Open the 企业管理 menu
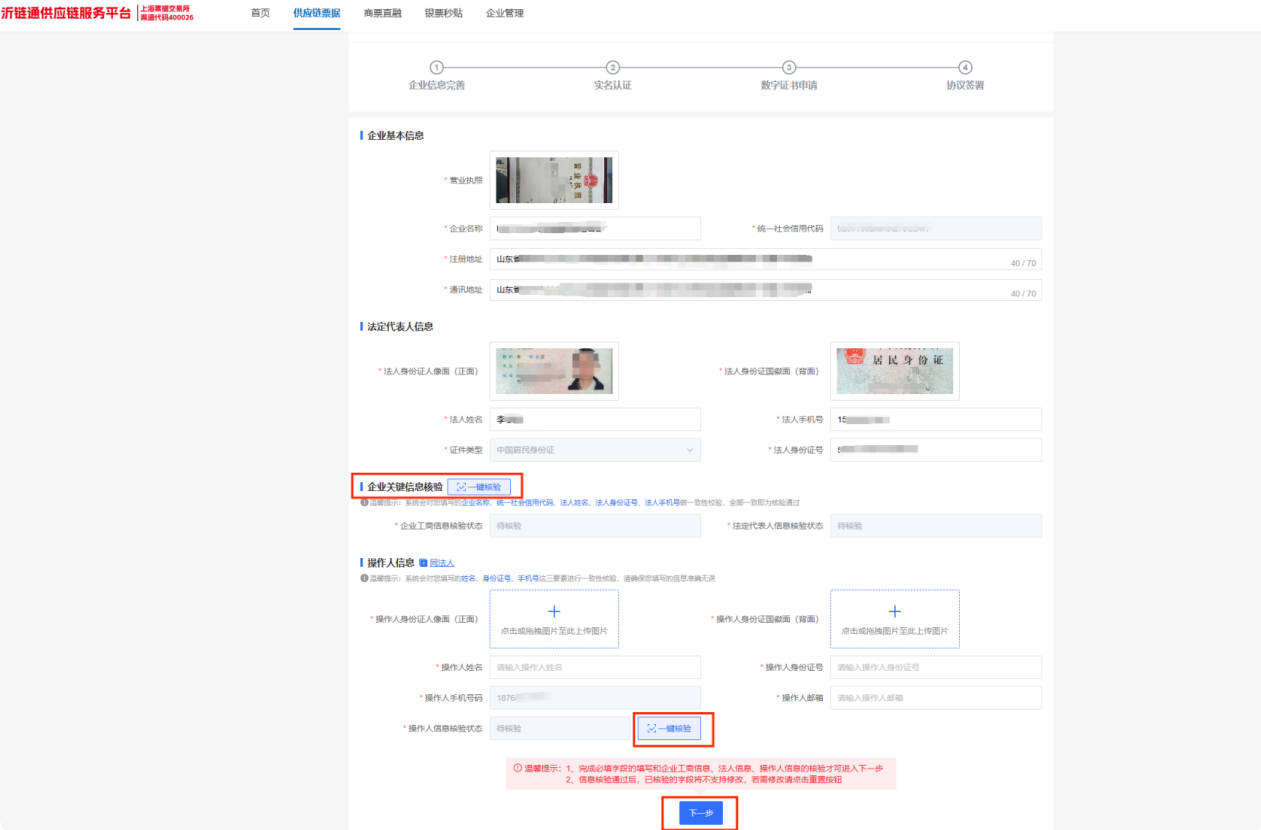 click(505, 13)
